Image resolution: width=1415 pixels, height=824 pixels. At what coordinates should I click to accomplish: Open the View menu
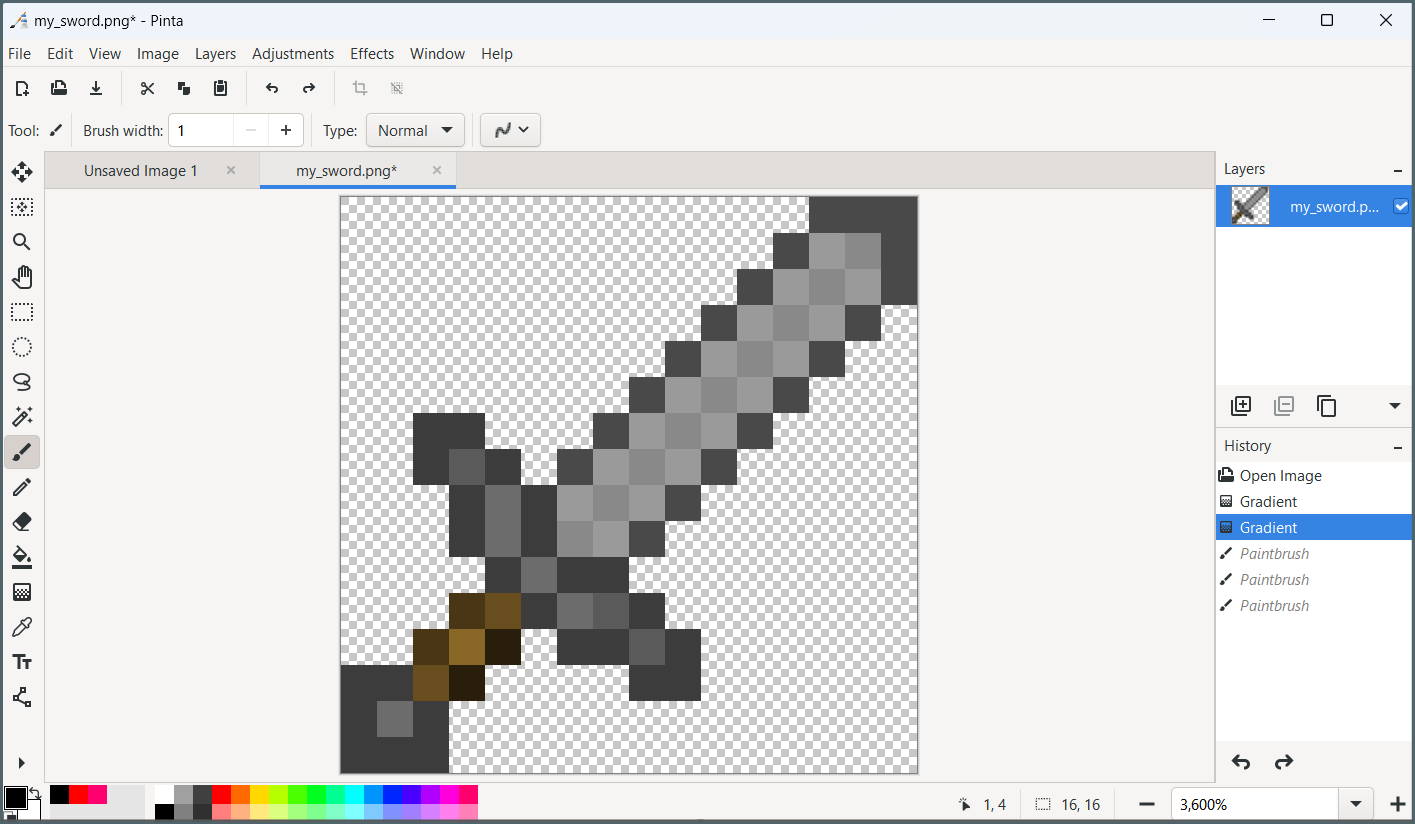(x=104, y=54)
